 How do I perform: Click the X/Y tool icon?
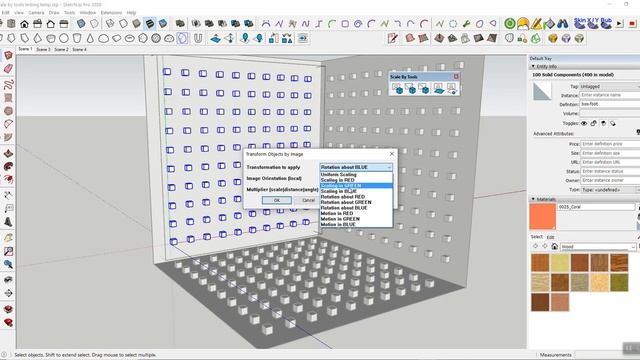(x=593, y=23)
